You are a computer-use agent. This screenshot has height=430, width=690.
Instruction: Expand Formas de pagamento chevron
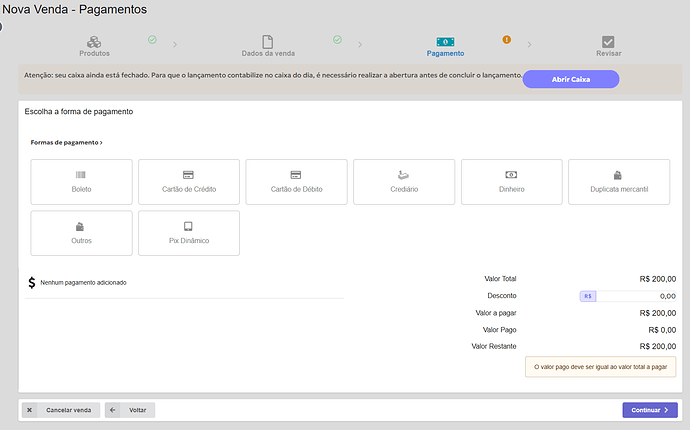coord(101,143)
